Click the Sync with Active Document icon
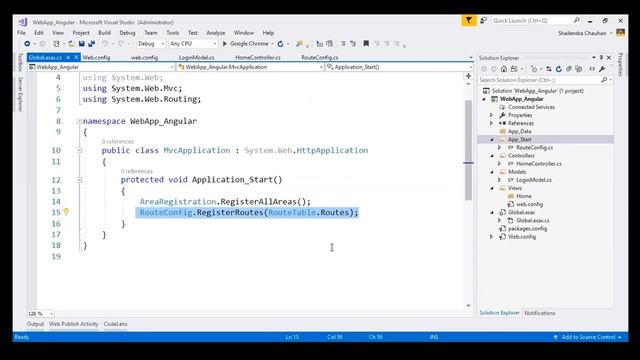Screen dimensions: 640x360 click(x=549, y=69)
